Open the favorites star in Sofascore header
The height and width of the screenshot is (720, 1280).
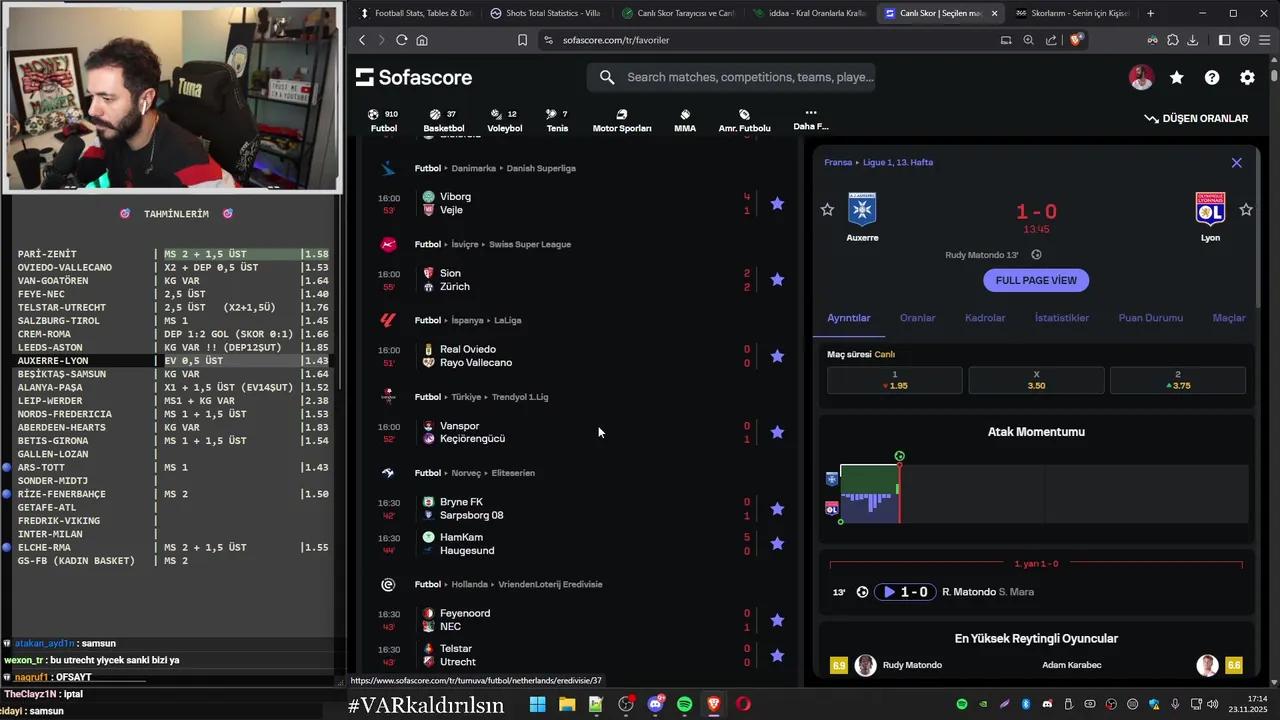click(x=1177, y=77)
